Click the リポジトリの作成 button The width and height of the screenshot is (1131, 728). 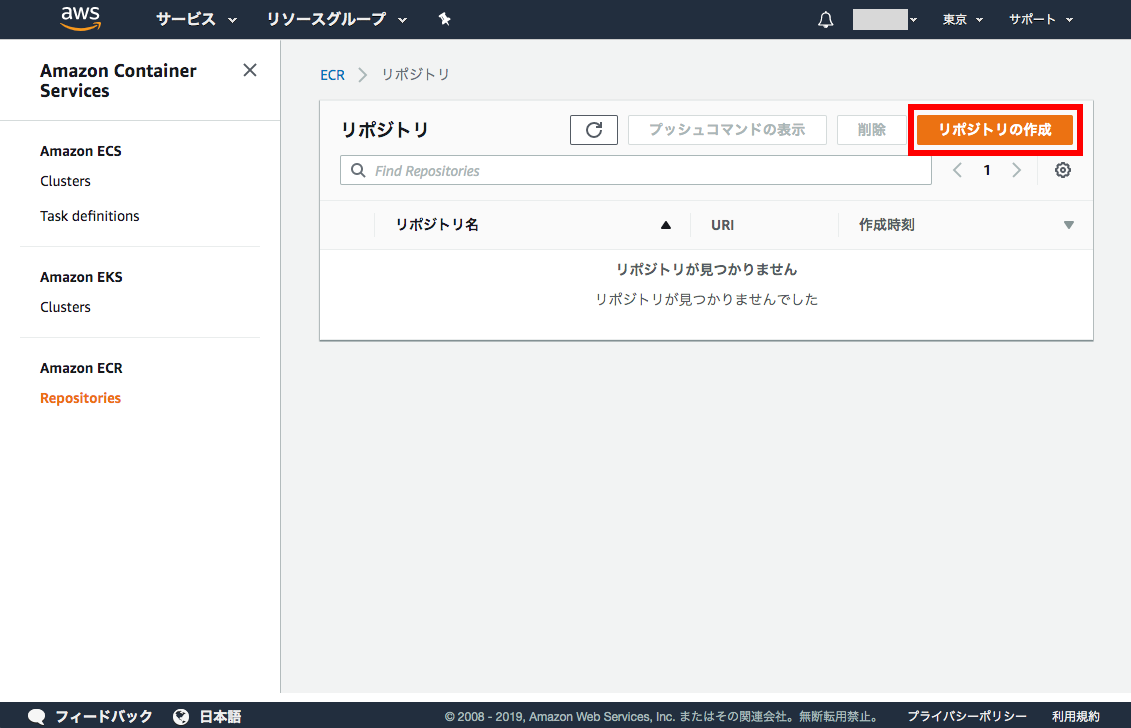995,130
